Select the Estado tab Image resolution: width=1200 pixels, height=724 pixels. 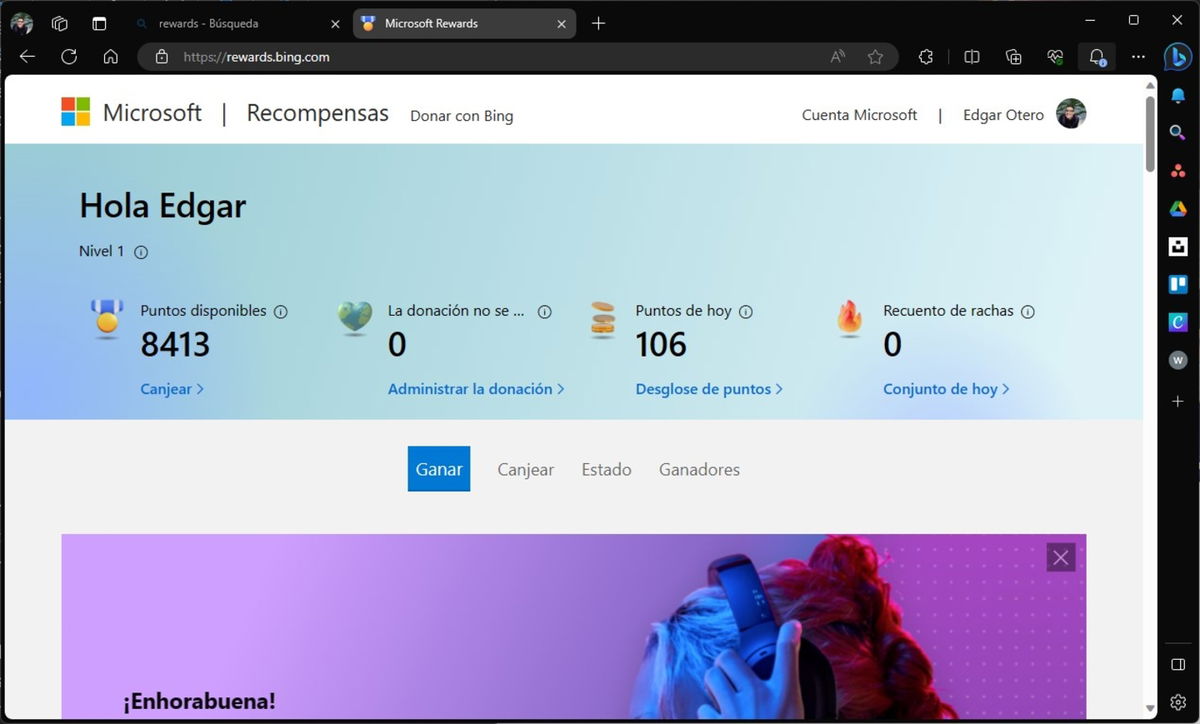coord(606,469)
